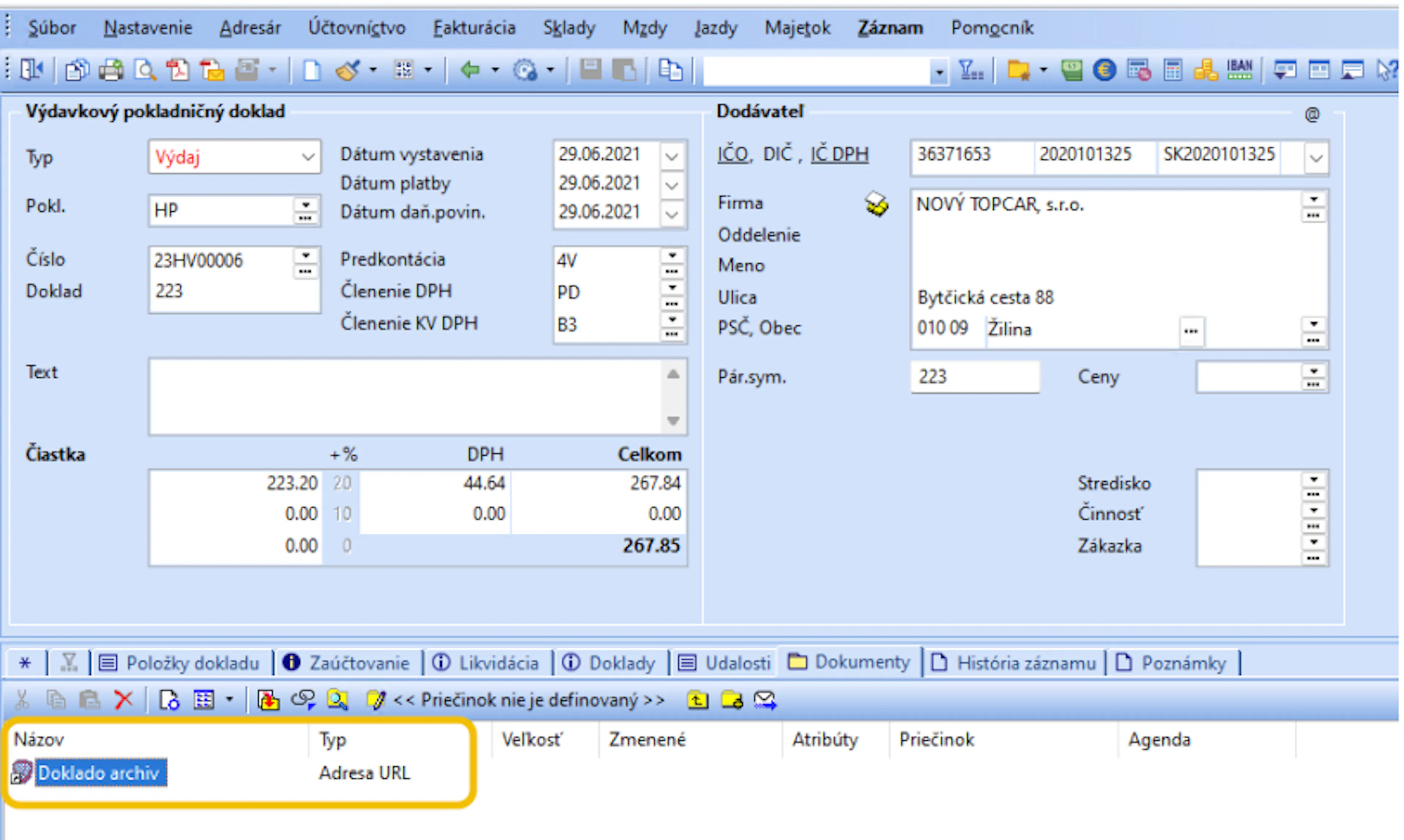Click the help question cursor icon
This screenshot has height=840, width=1404.
point(1387,71)
